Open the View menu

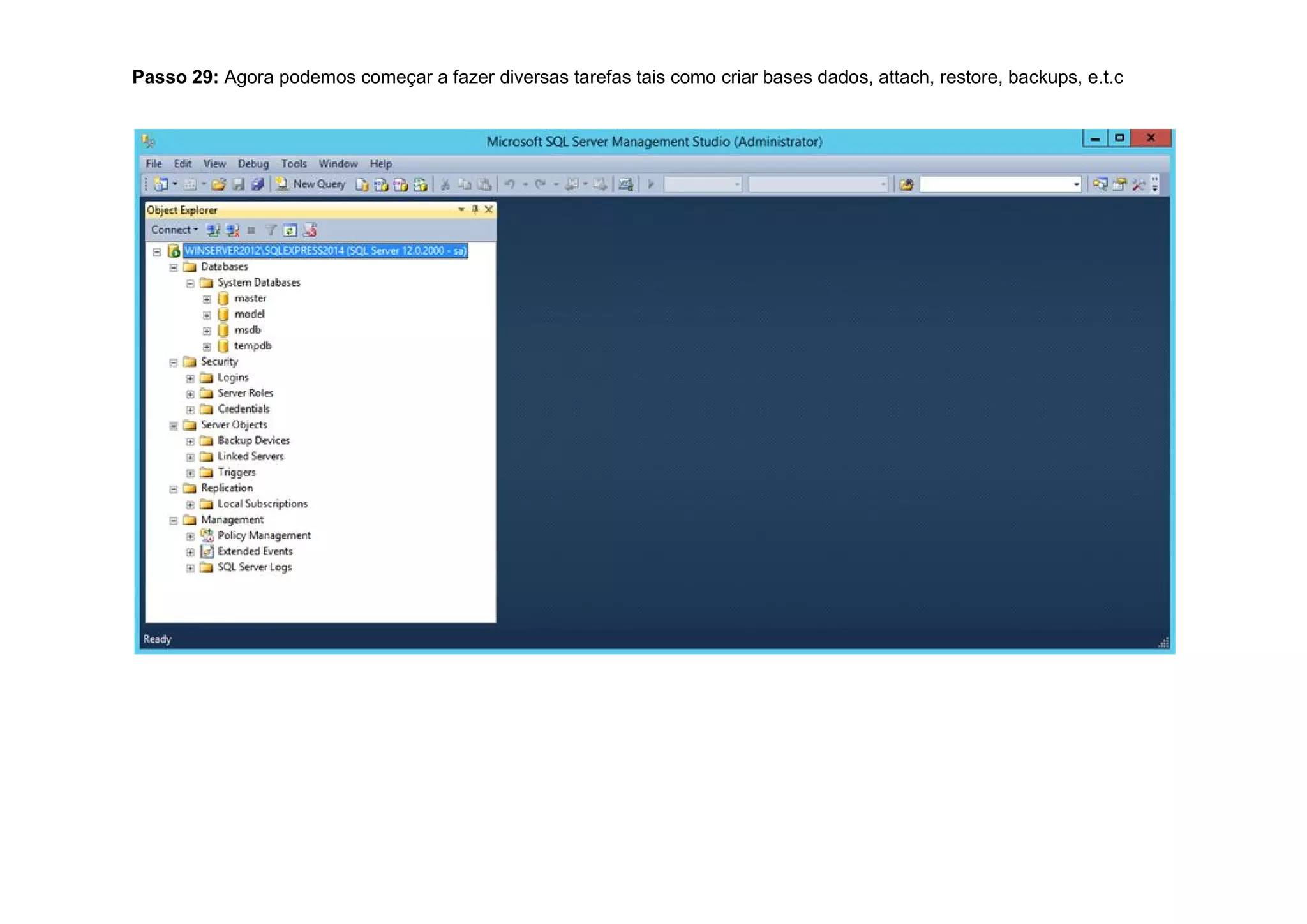(214, 164)
